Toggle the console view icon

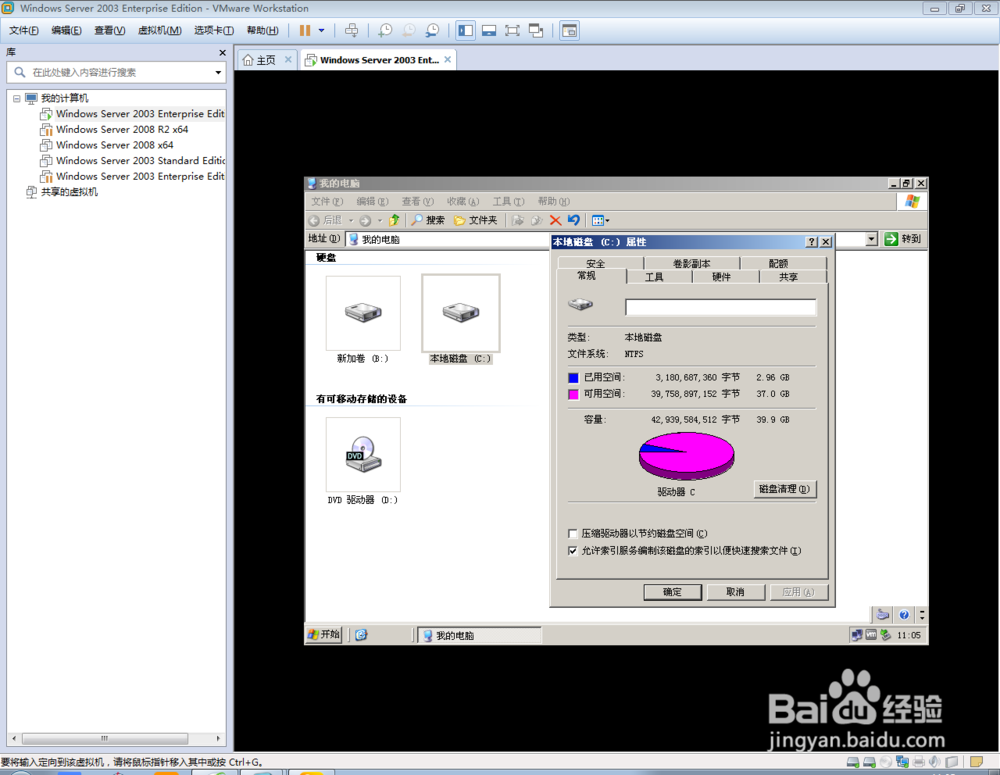click(570, 31)
